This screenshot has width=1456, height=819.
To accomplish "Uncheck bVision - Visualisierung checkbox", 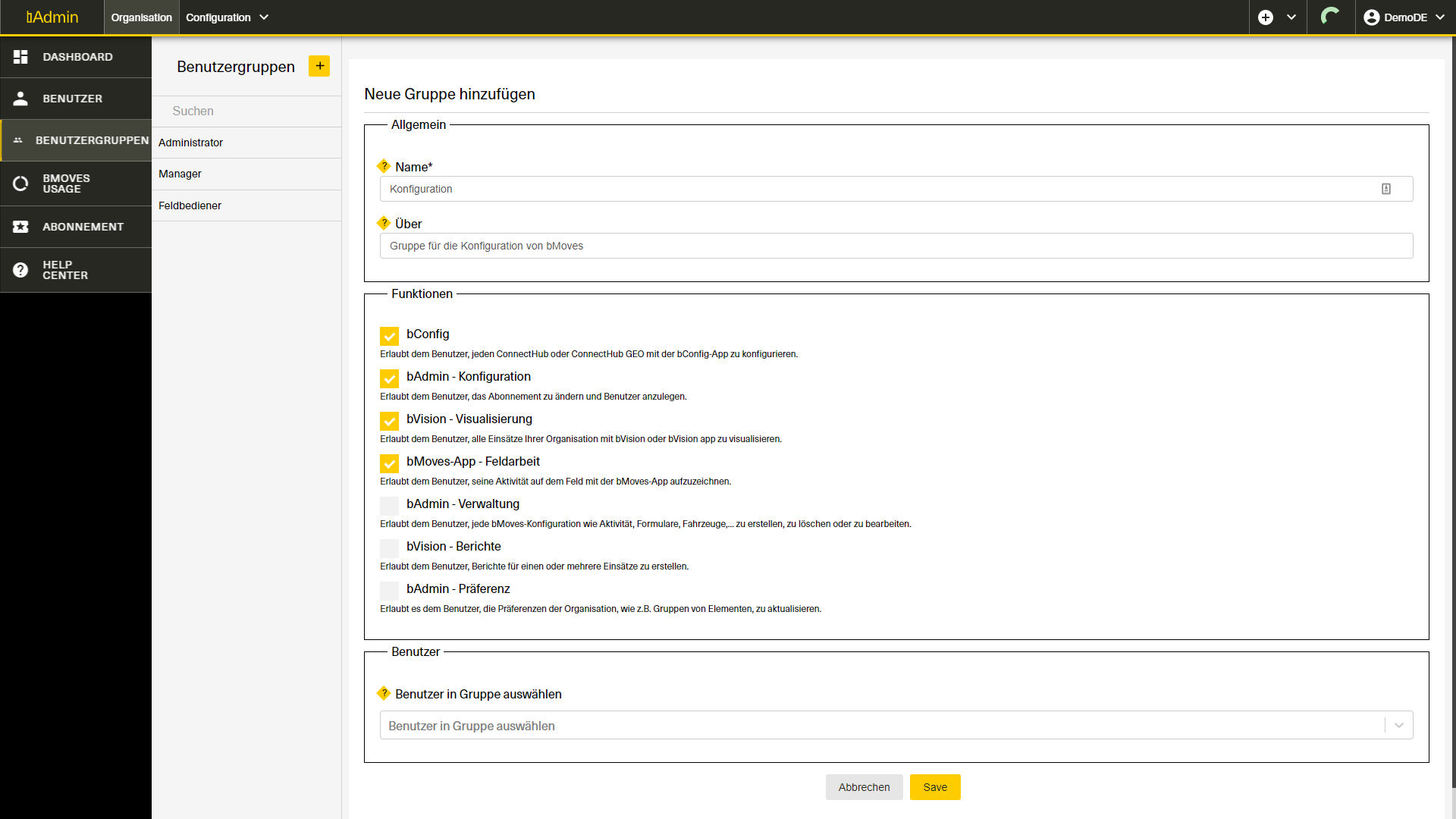I will click(x=389, y=420).
